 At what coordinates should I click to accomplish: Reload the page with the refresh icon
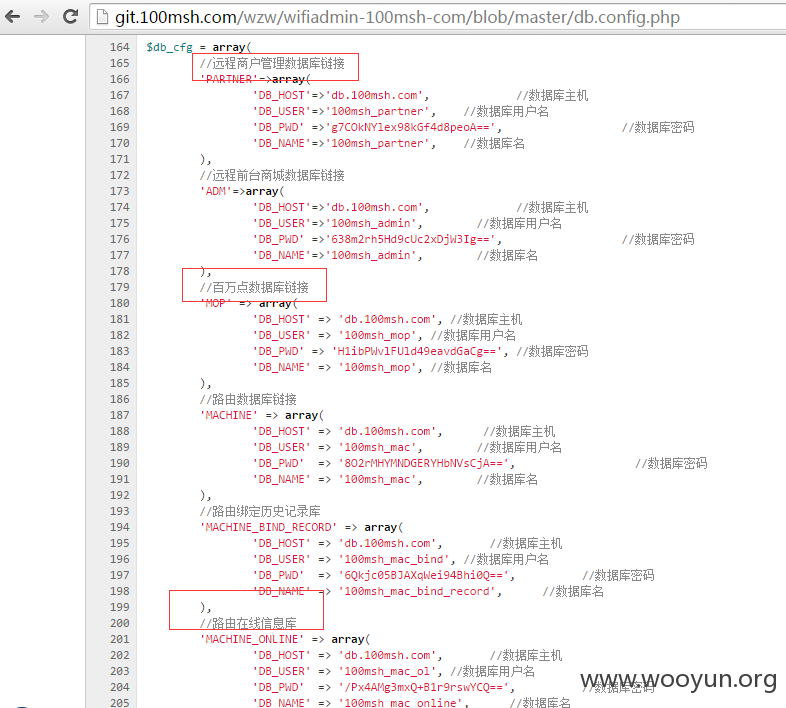pyautogui.click(x=70, y=17)
